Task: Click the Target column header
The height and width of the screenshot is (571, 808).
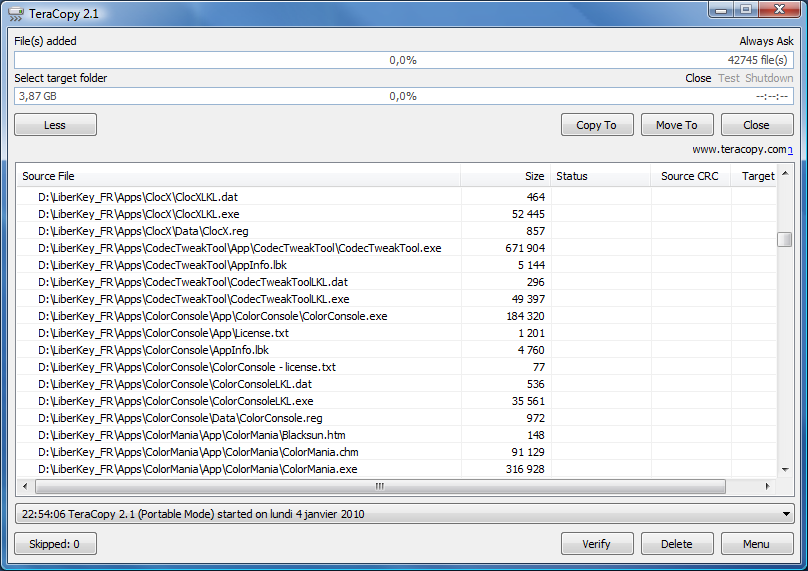Action: coord(753,176)
